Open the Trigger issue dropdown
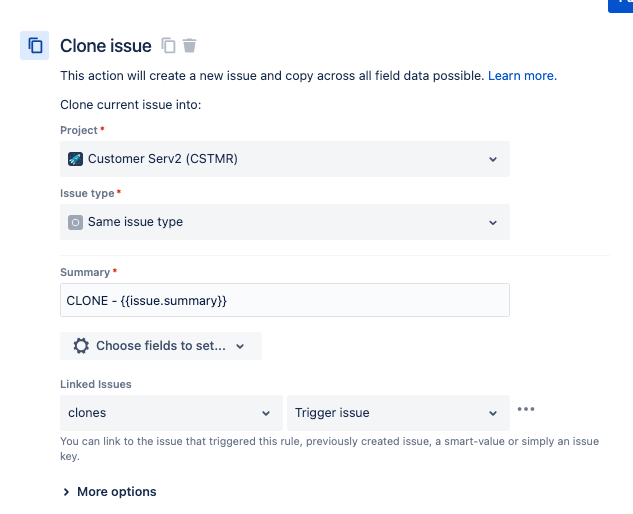 tap(398, 413)
